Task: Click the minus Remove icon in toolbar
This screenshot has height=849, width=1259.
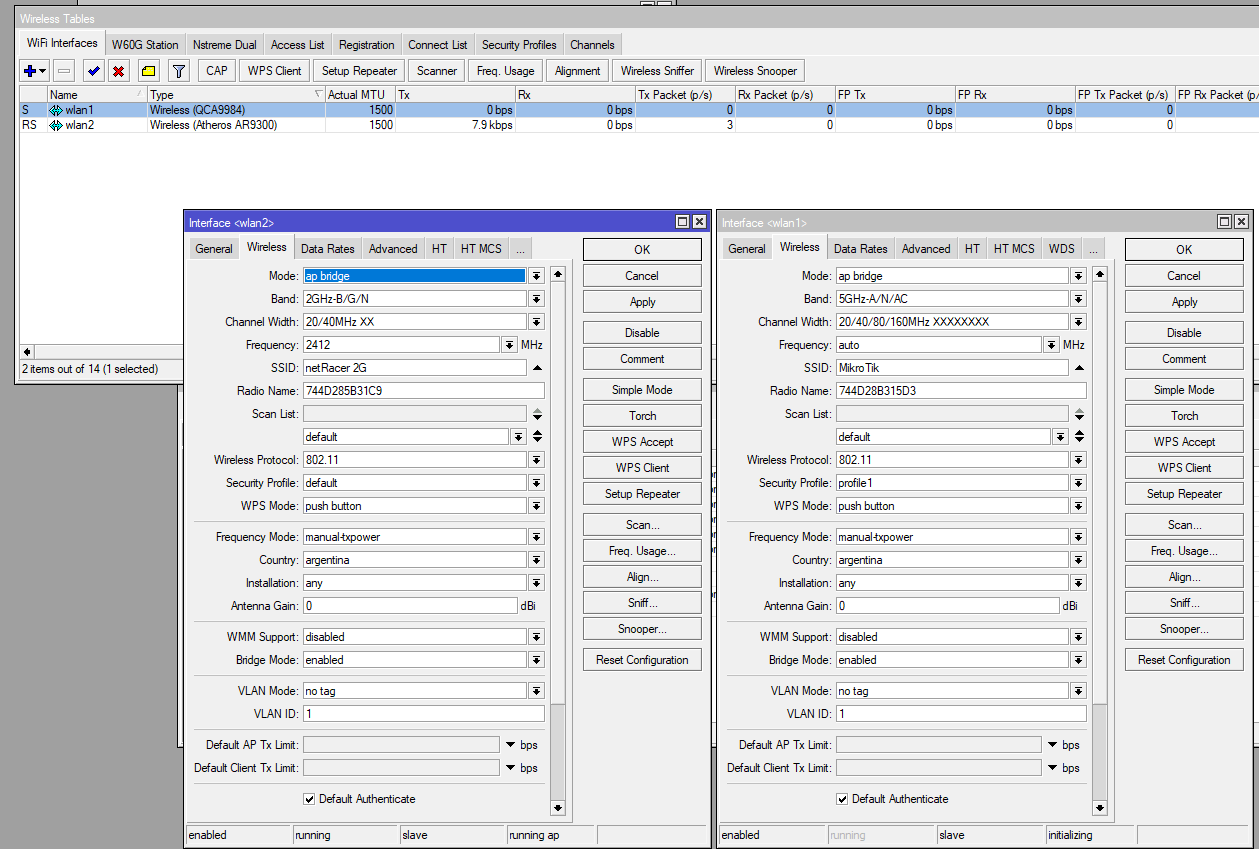Action: tap(64, 71)
